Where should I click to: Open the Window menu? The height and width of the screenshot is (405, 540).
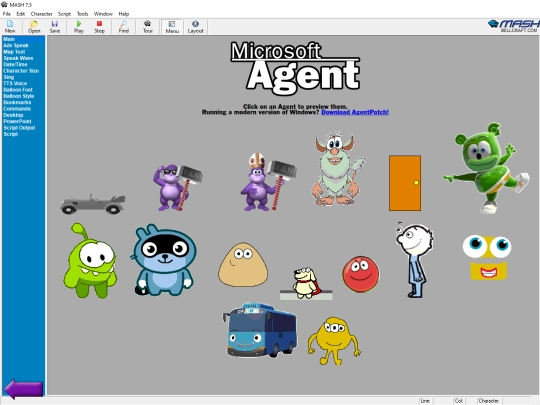coord(103,14)
